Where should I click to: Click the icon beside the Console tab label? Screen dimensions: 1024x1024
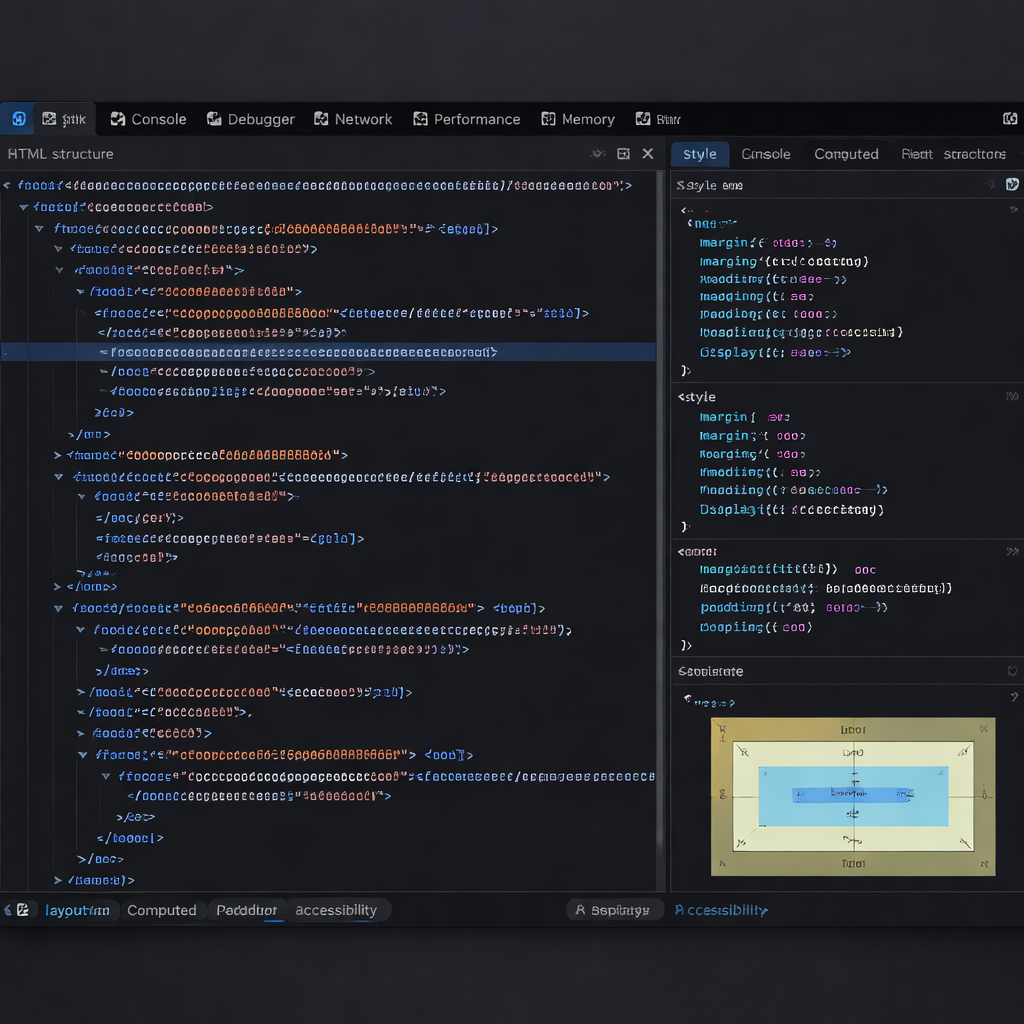tap(118, 119)
